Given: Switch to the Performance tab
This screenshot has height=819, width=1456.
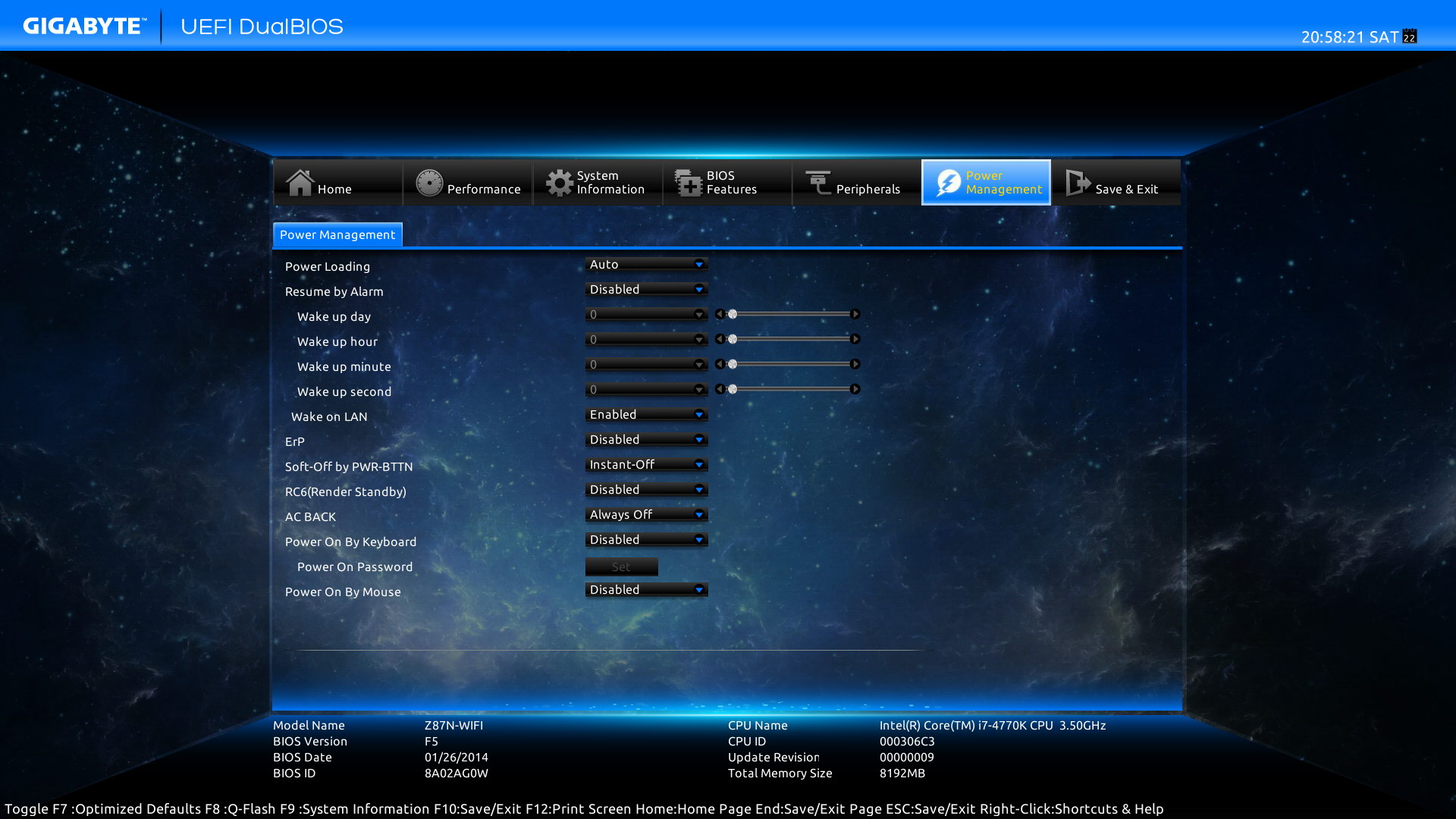Looking at the screenshot, I should [x=468, y=183].
